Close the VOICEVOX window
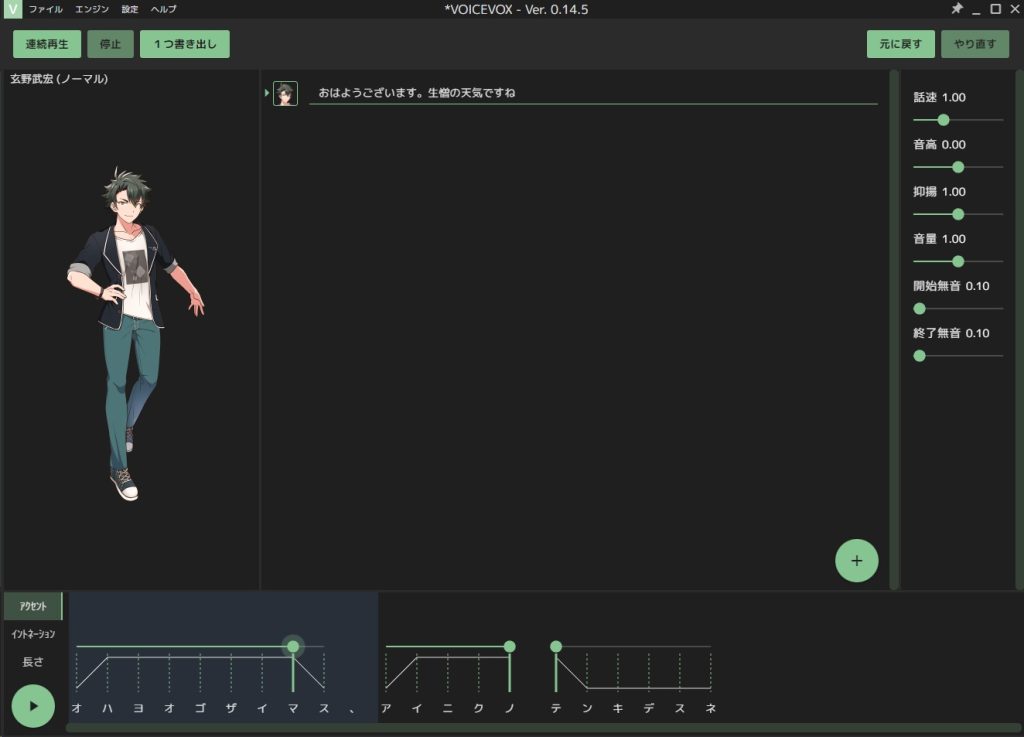Image resolution: width=1024 pixels, height=737 pixels. pos(1016,8)
